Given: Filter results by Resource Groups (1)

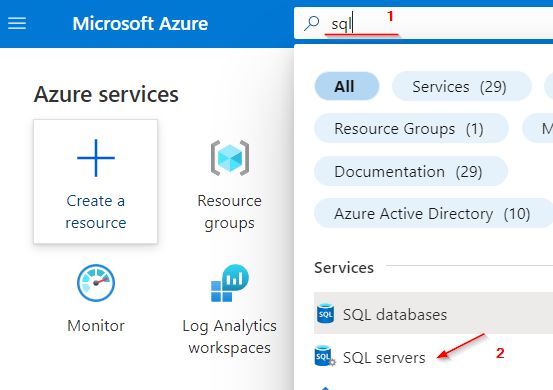Looking at the screenshot, I should point(411,128).
